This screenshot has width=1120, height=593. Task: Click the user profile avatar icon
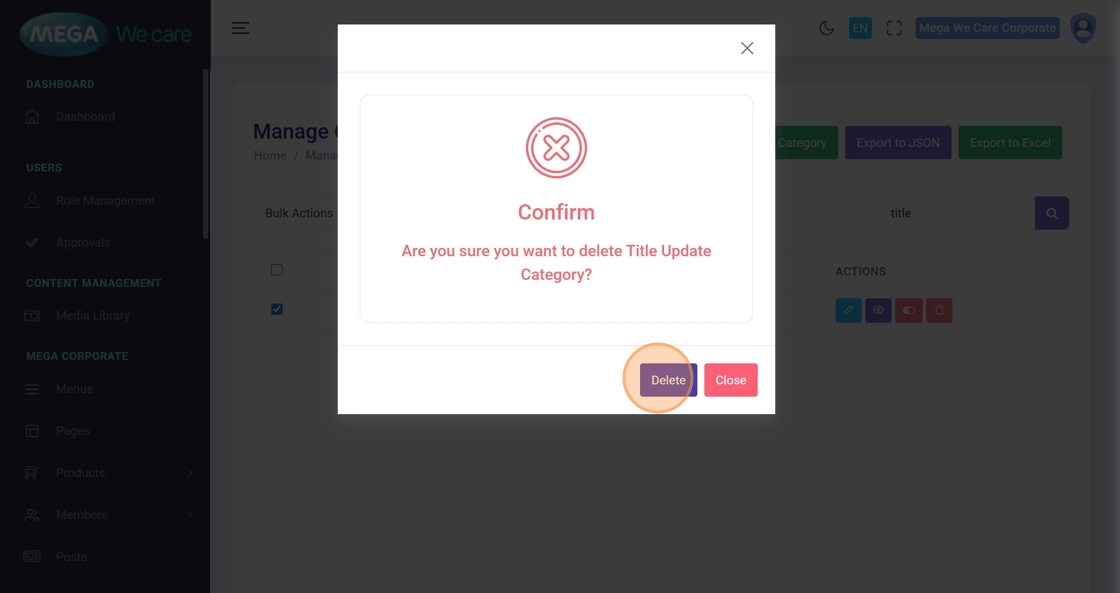click(1083, 28)
